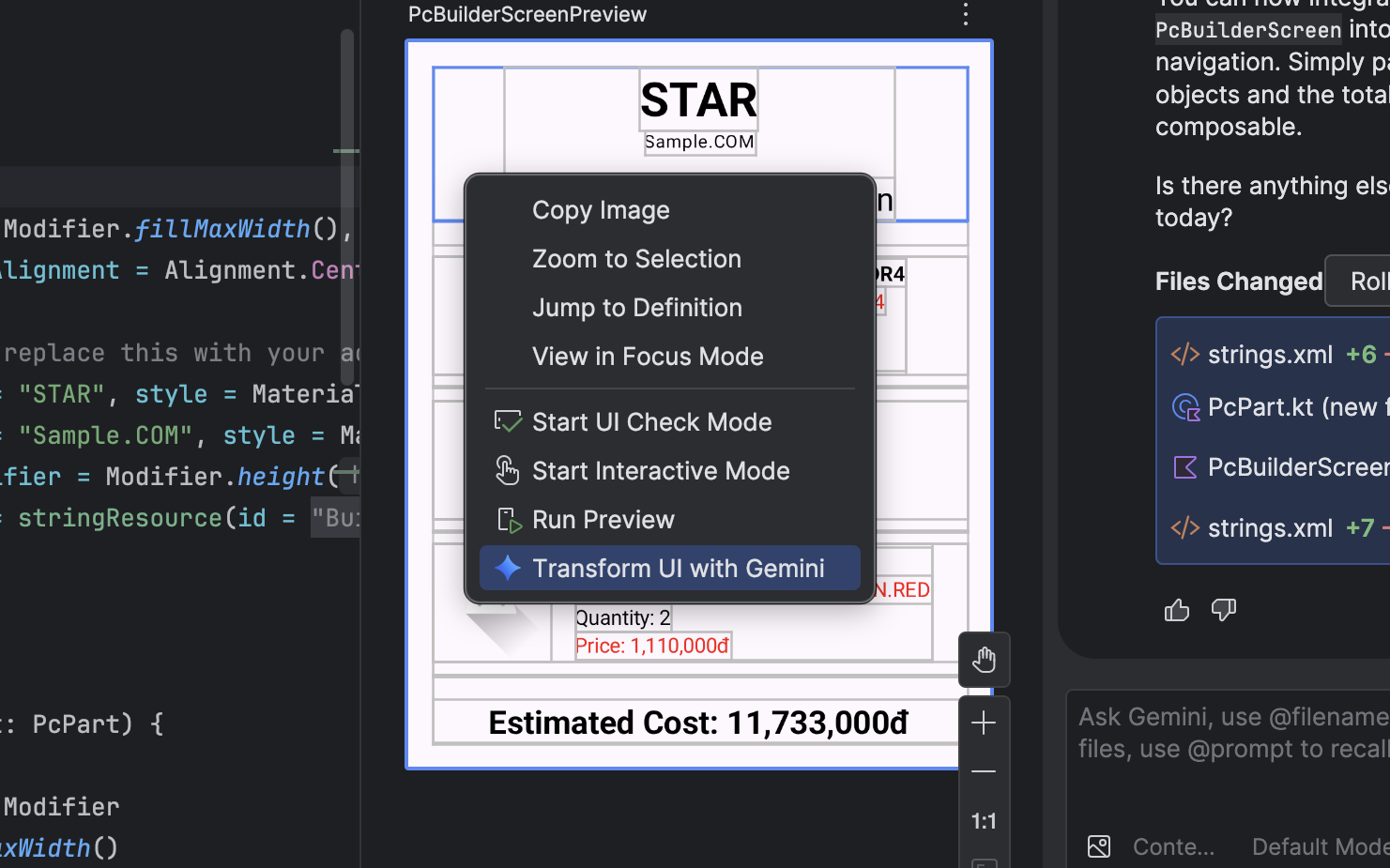Click the editor vertical scrollbar
Screen dimensions: 1390x868
(x=347, y=188)
